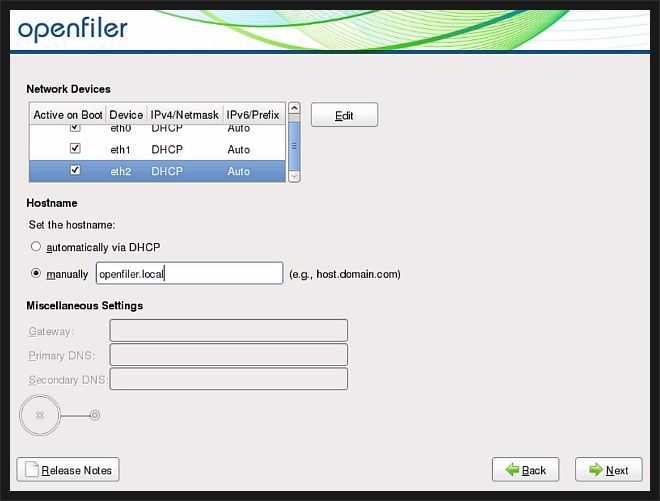The width and height of the screenshot is (660, 501).
Task: Uncheck Active on Boot for eth1
Action: pyautogui.click(x=75, y=148)
